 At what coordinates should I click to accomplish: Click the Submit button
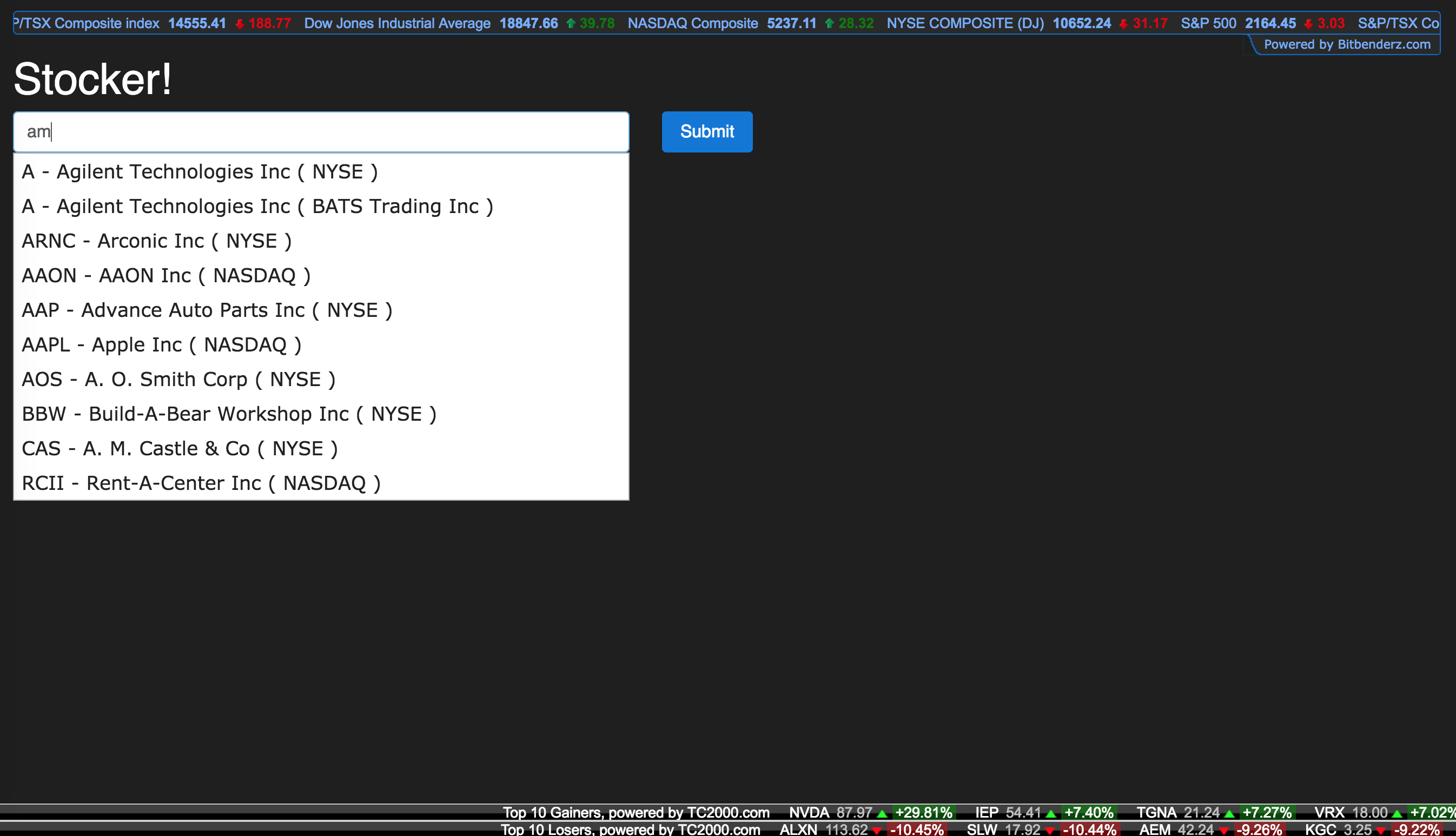pos(707,131)
